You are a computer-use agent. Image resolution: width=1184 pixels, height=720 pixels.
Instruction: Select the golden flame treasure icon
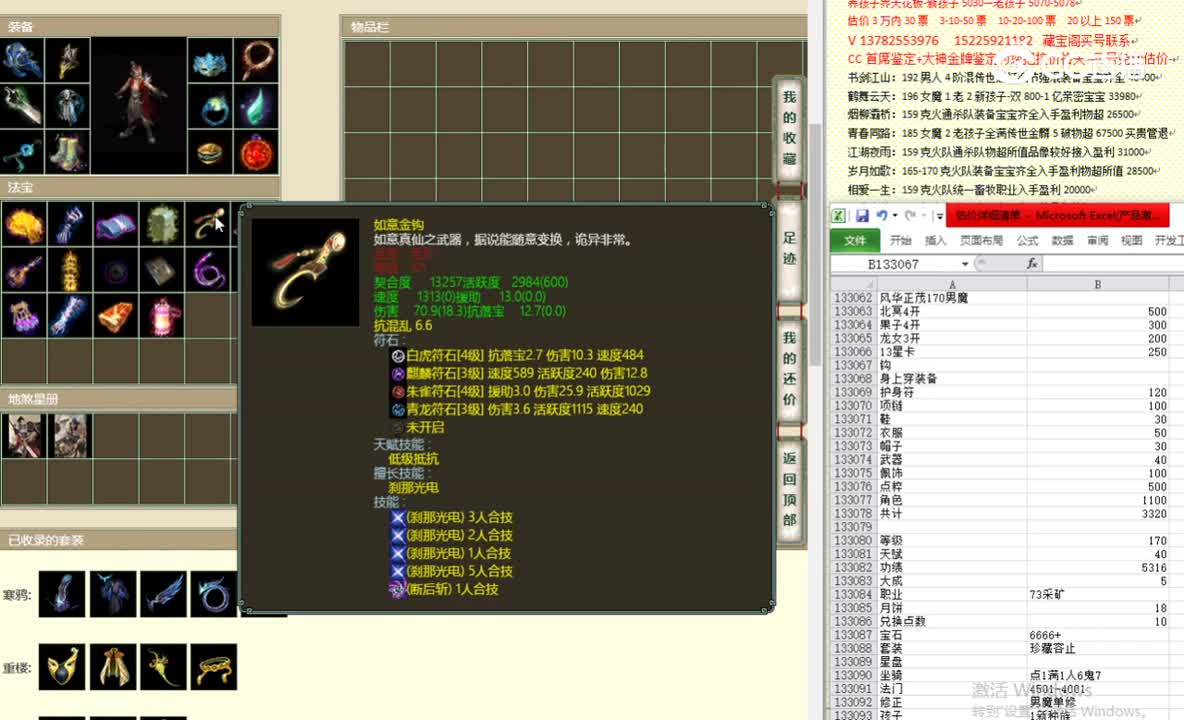click(23, 224)
